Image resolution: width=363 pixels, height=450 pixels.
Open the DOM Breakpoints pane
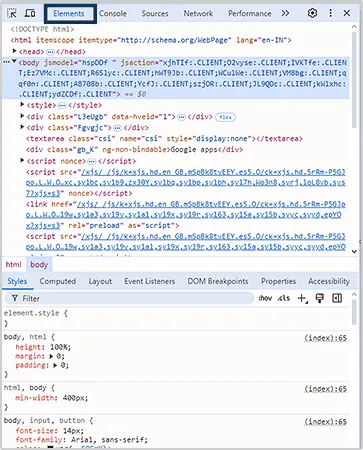click(218, 281)
